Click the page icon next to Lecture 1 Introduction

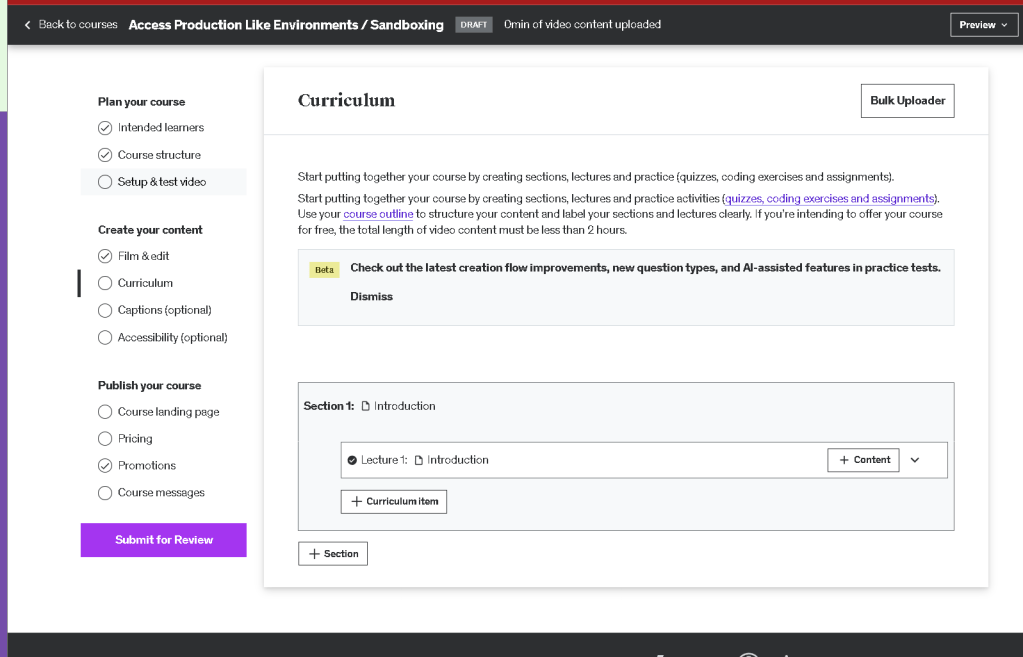[419, 460]
